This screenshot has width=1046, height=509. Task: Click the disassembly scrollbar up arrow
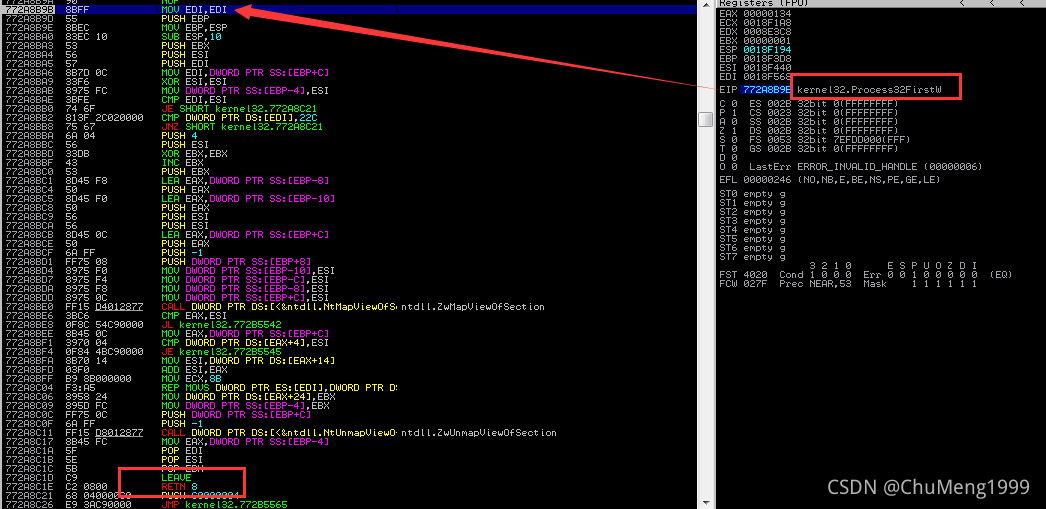click(706, 3)
